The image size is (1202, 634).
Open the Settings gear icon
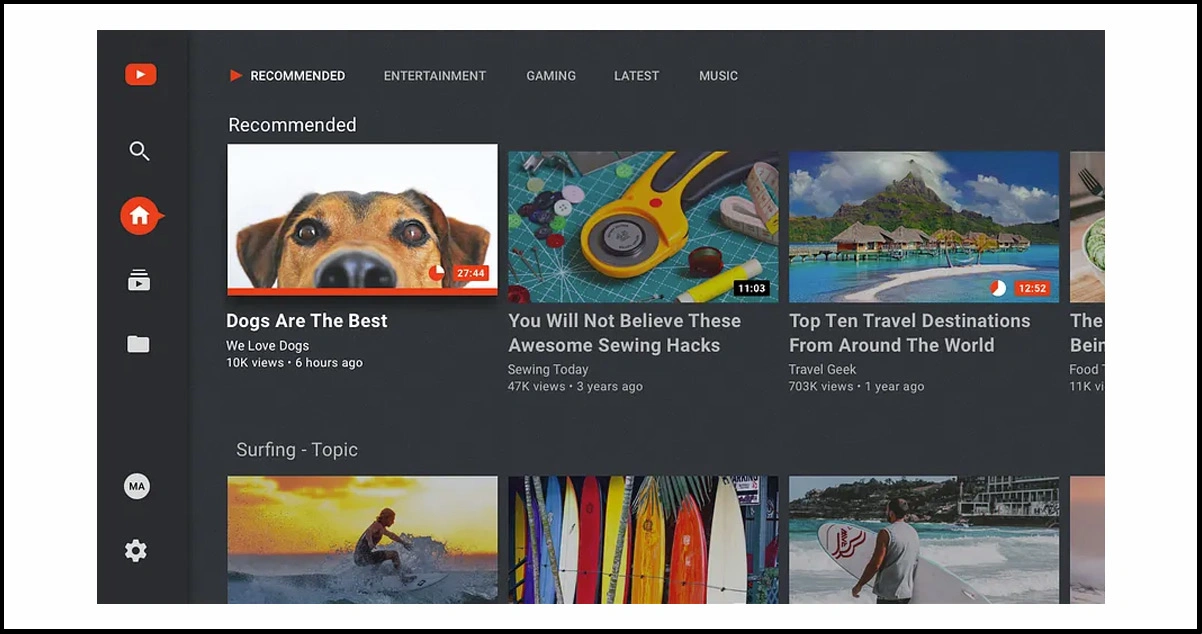point(136,550)
